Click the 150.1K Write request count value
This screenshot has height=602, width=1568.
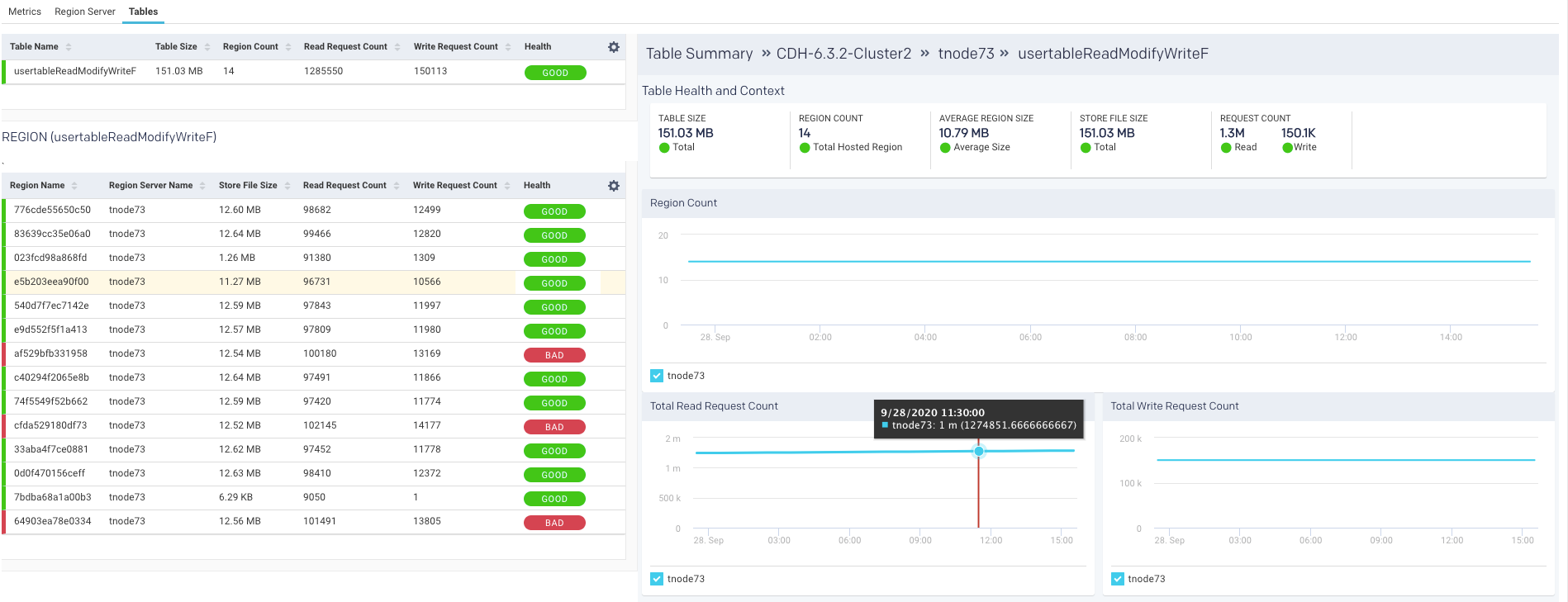(x=1298, y=133)
